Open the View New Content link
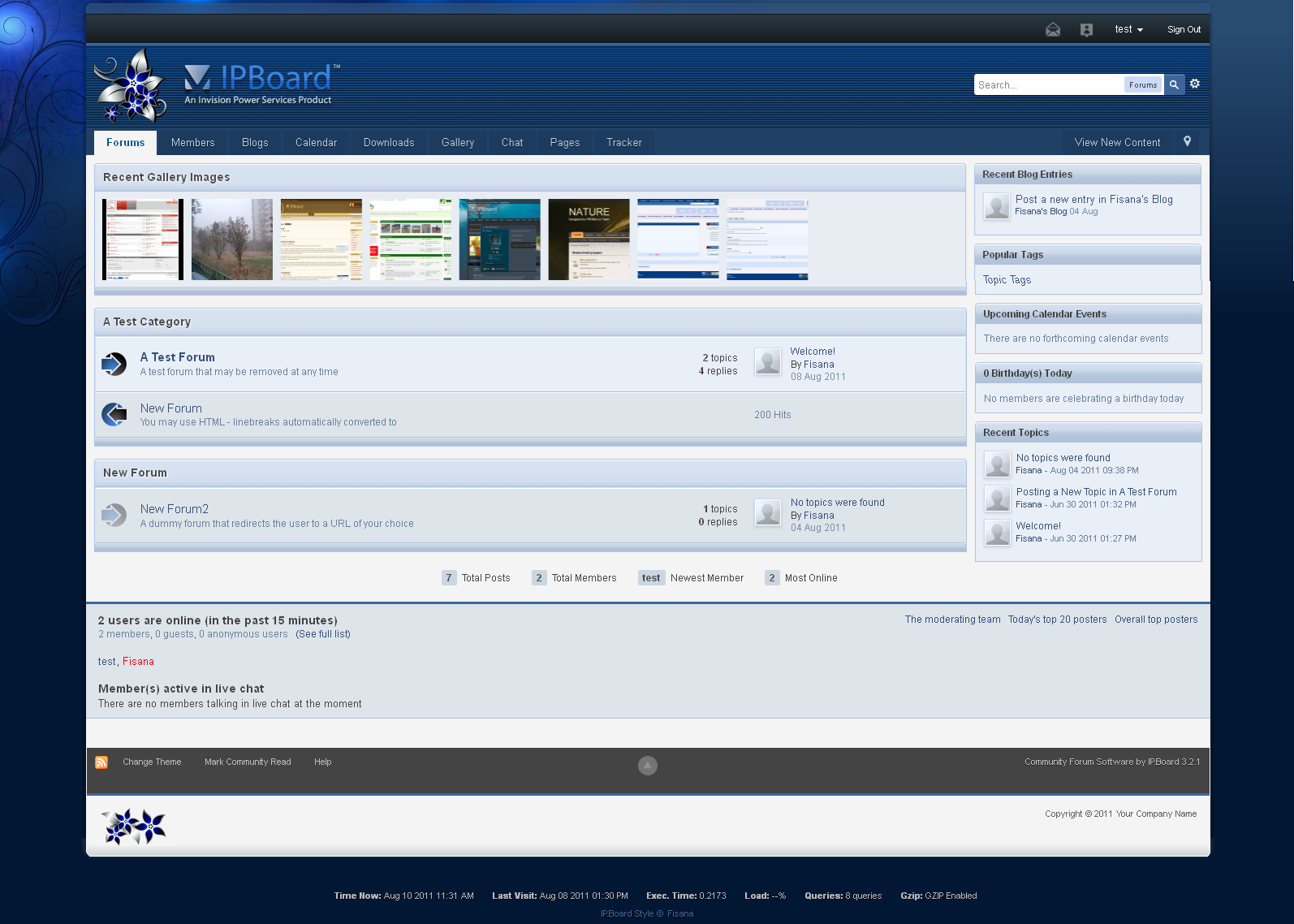The width and height of the screenshot is (1294, 924). (1117, 142)
